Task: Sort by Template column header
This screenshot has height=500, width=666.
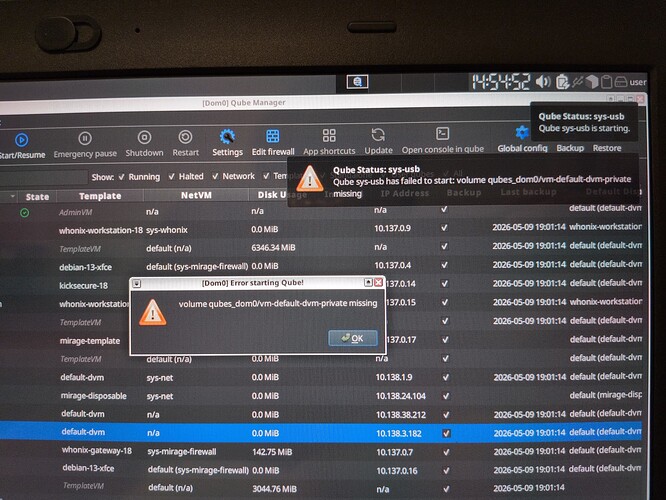Action: click(100, 196)
